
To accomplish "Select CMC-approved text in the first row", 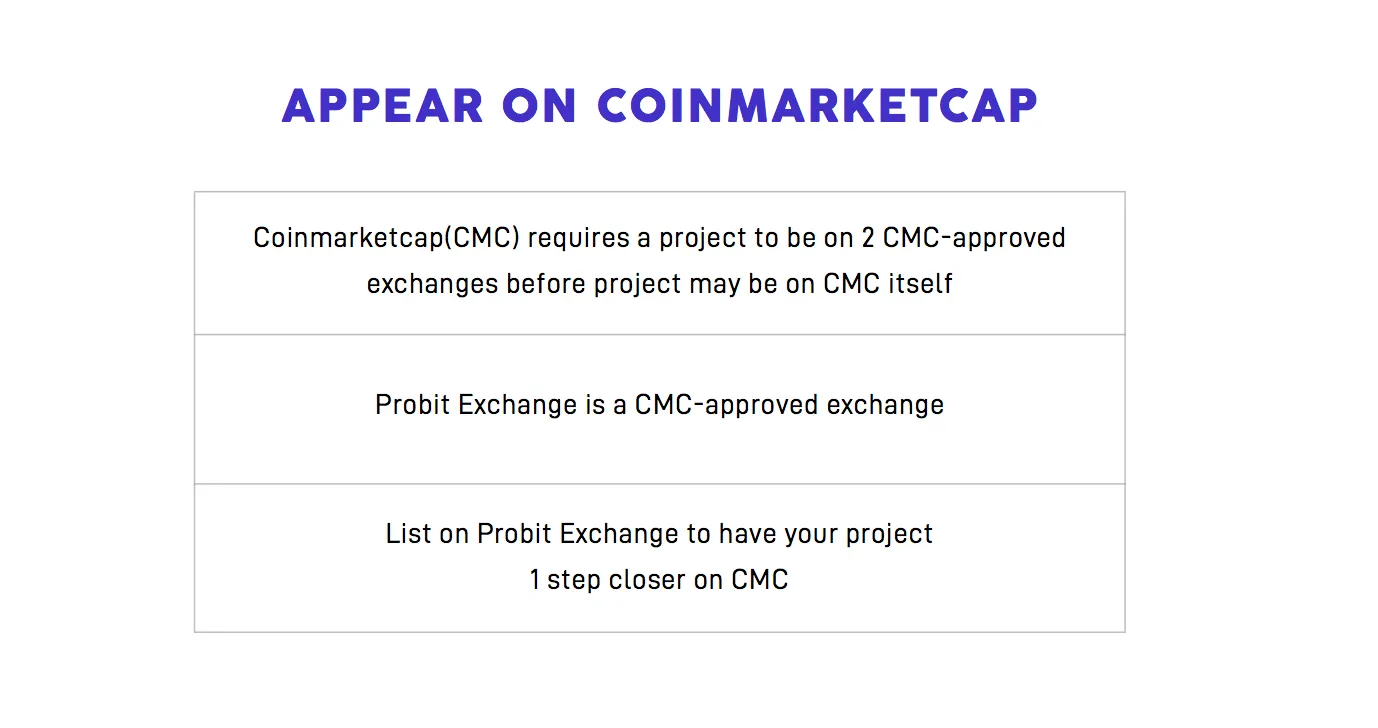I will (x=975, y=238).
